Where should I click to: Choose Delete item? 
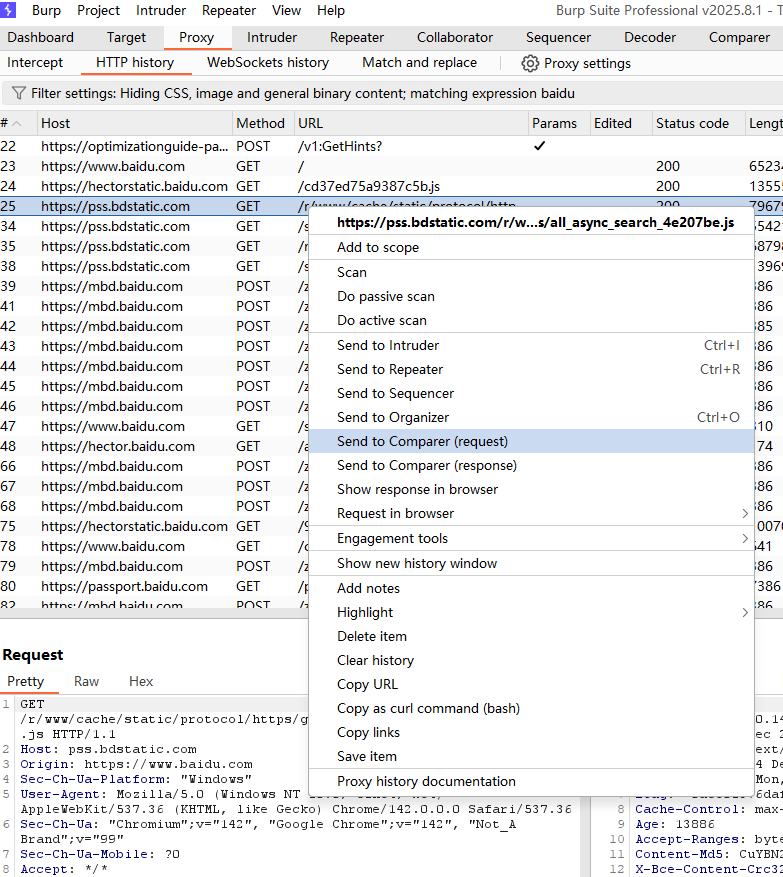point(531,636)
